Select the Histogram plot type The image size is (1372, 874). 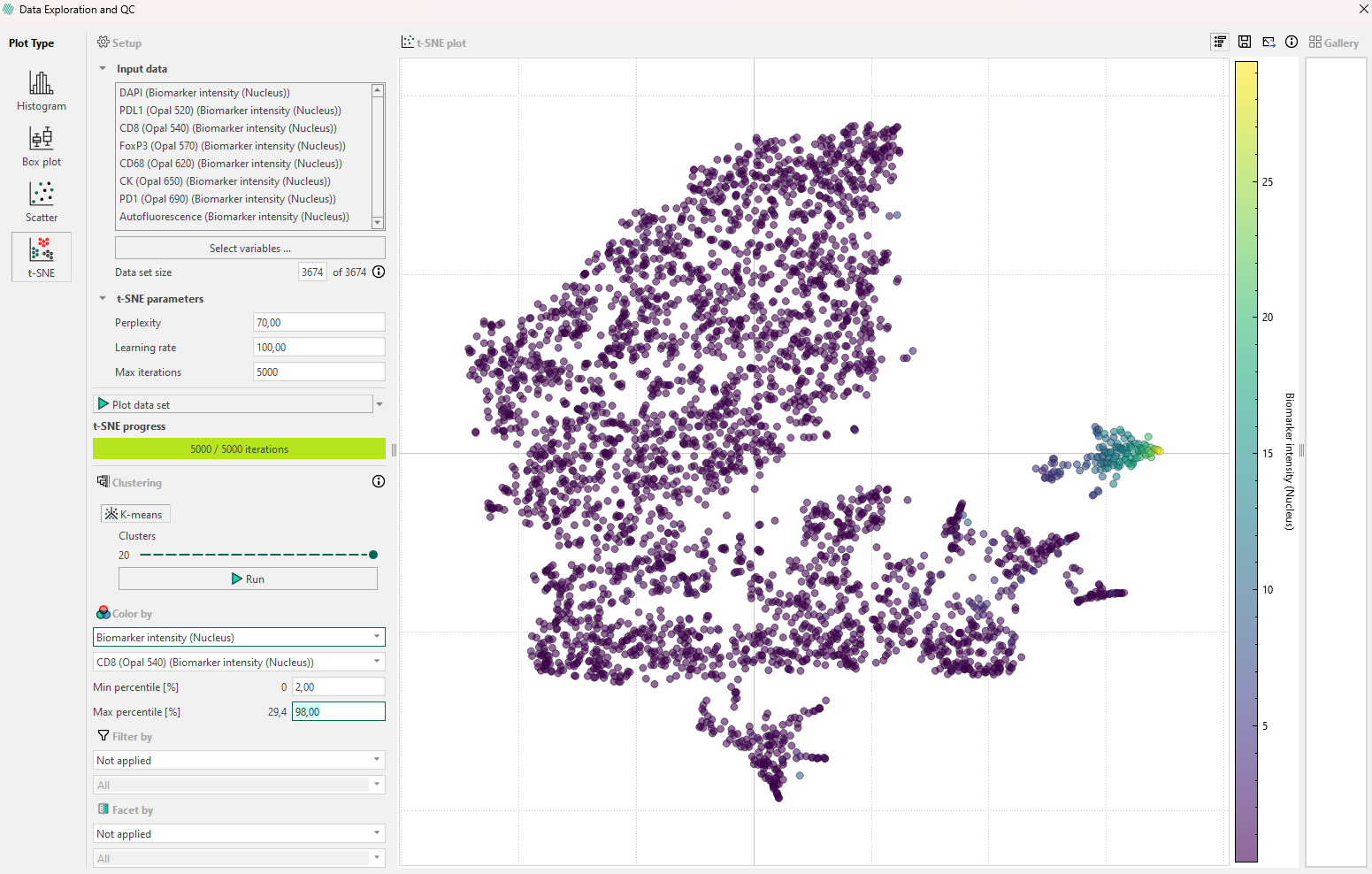coord(42,90)
